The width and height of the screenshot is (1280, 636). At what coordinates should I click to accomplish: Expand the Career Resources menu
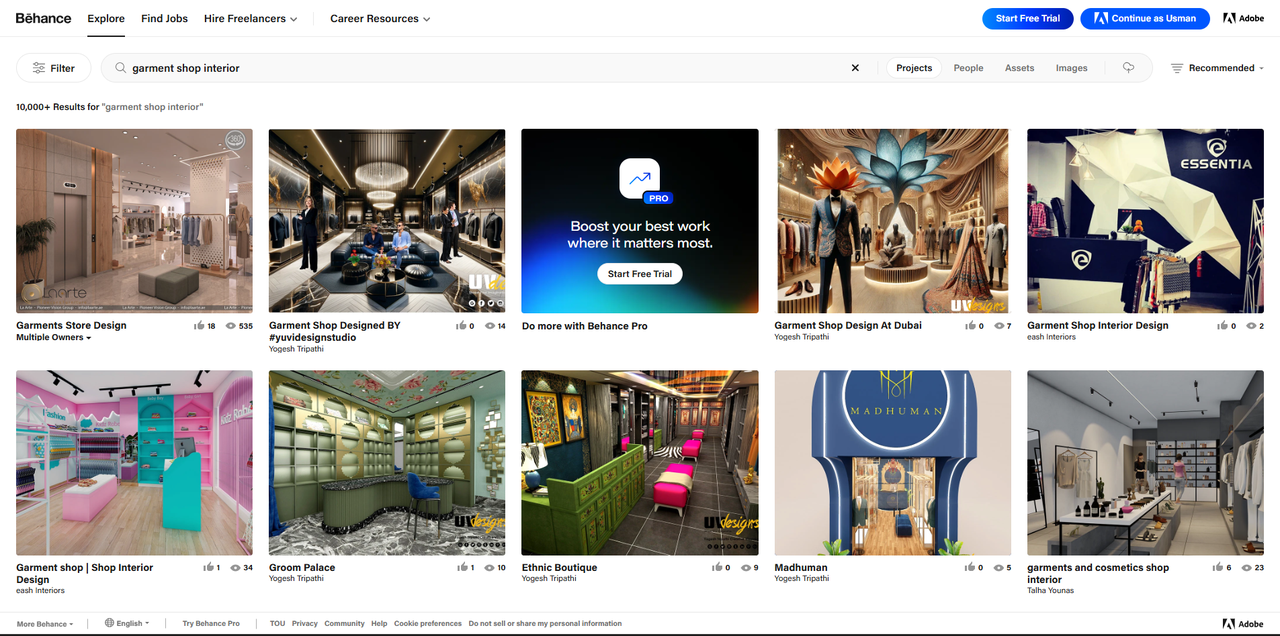pos(380,18)
